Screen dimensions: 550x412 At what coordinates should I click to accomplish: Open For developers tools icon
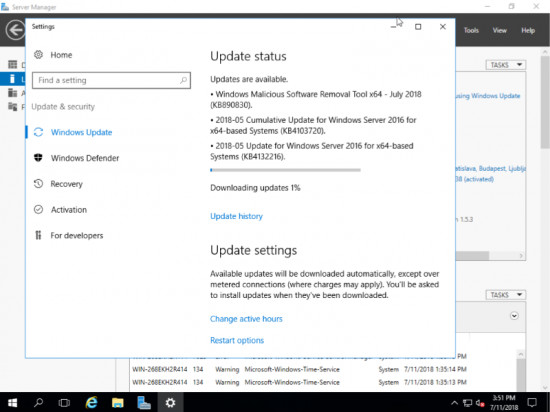point(38,235)
